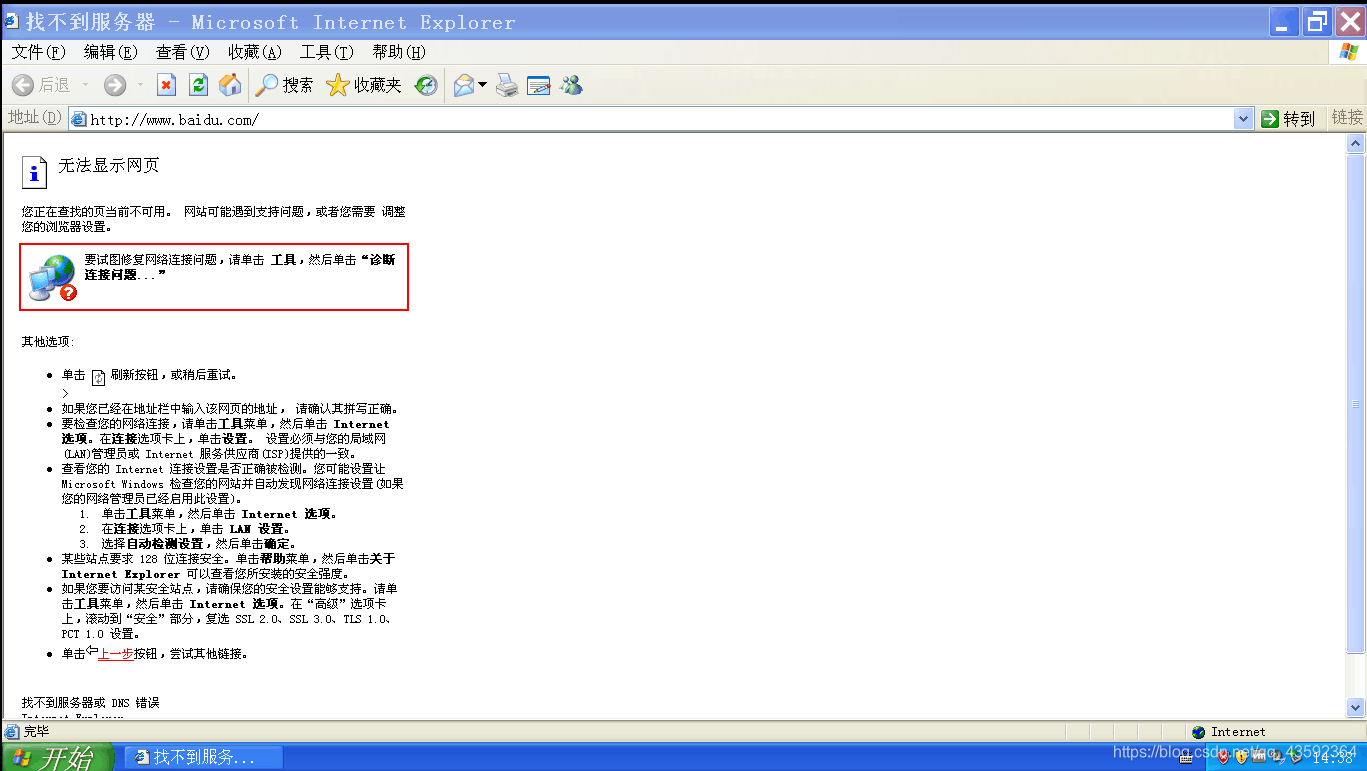This screenshot has height=771, width=1367.
Task: Click the VMware tools tray icon
Action: click(x=1259, y=757)
